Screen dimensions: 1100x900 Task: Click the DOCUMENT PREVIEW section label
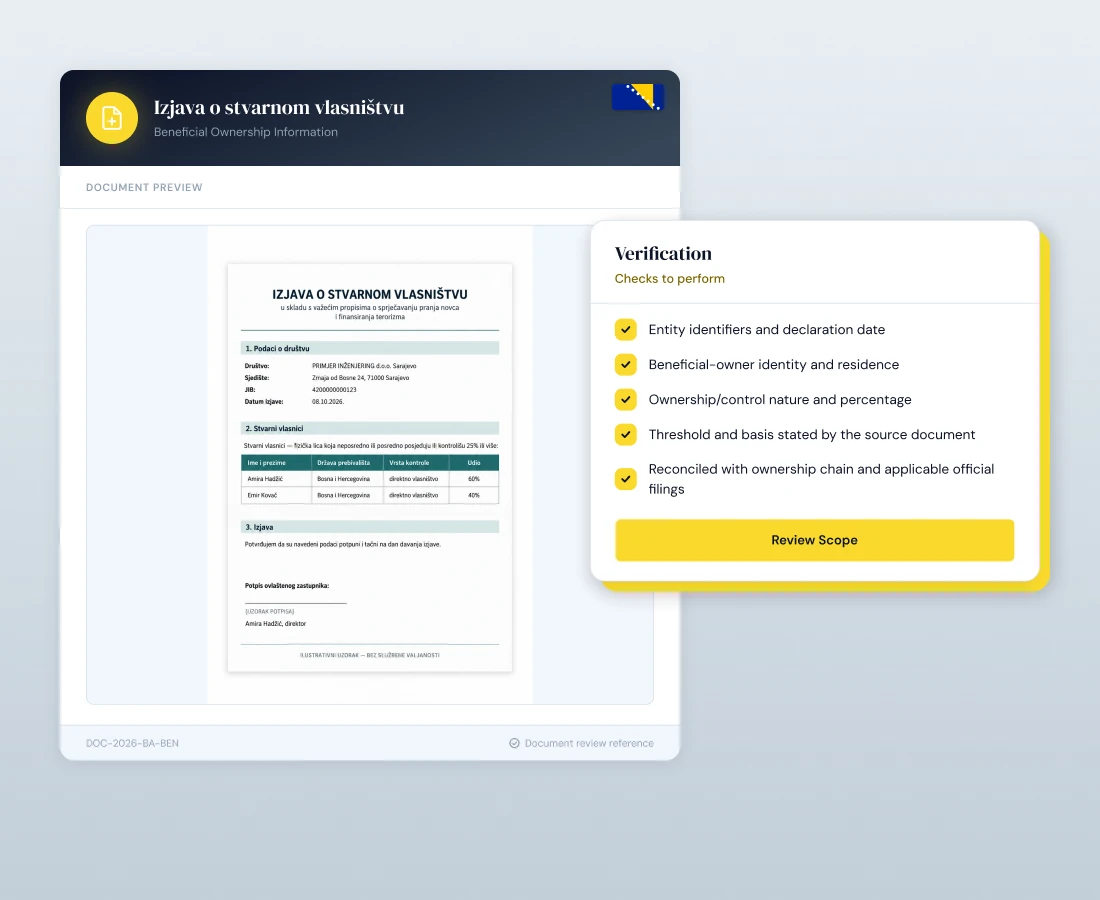144,187
